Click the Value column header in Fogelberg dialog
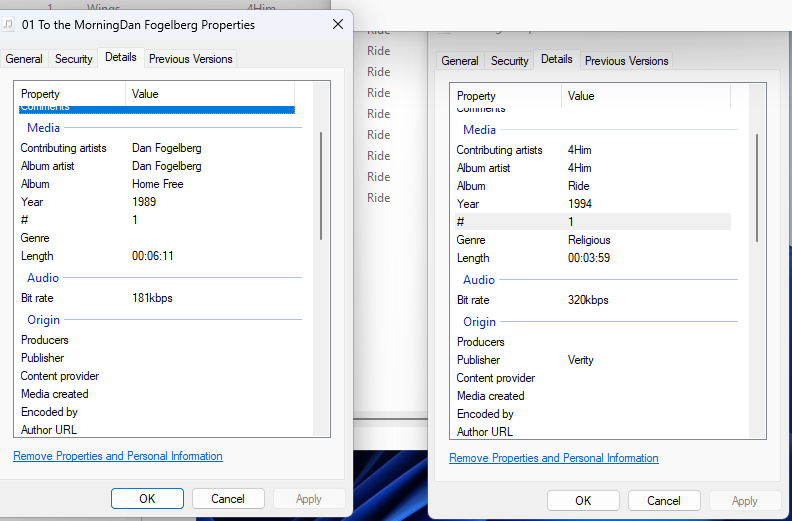 pos(210,94)
